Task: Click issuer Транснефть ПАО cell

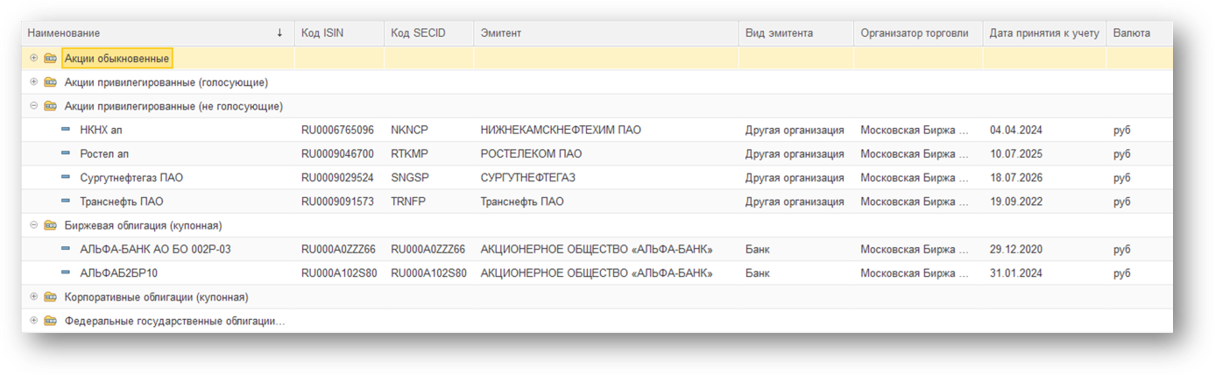Action: pos(522,202)
